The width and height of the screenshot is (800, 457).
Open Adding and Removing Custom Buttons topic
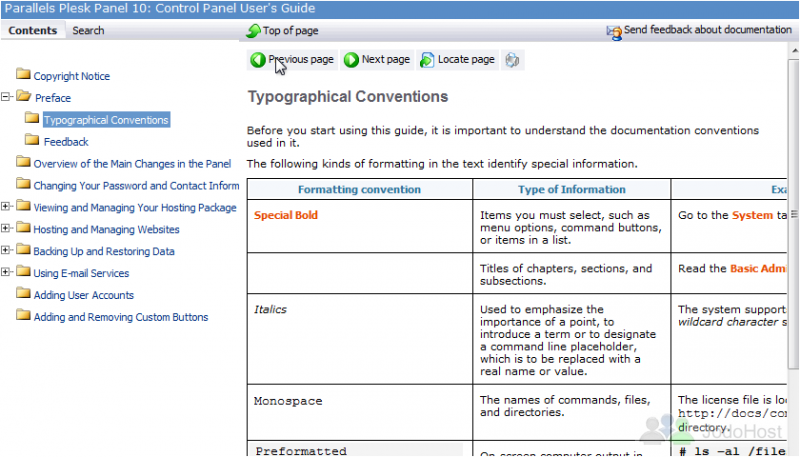pos(121,317)
